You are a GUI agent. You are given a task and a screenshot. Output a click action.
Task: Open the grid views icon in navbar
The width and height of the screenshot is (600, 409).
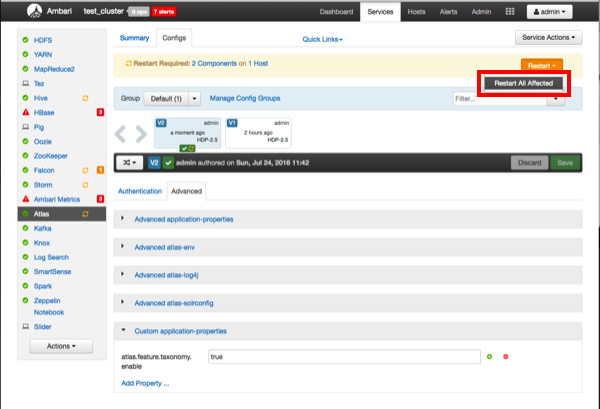click(x=510, y=11)
